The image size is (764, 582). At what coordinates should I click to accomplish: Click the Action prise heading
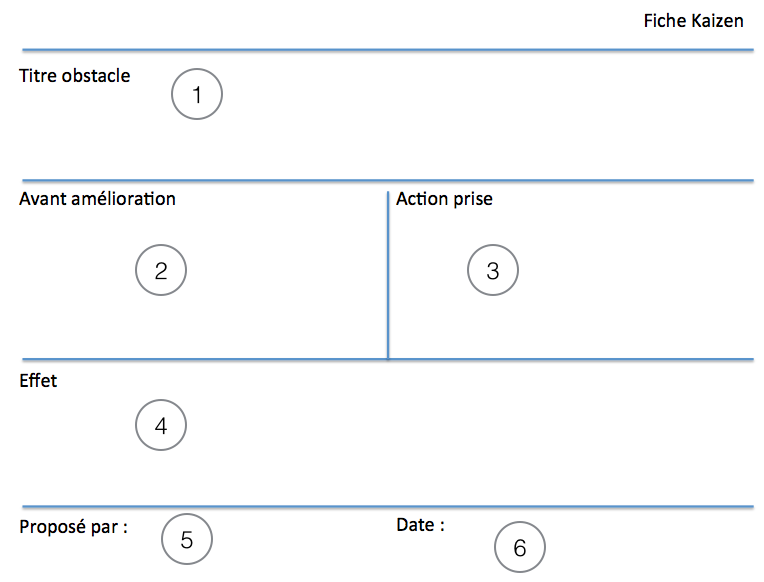(444, 199)
